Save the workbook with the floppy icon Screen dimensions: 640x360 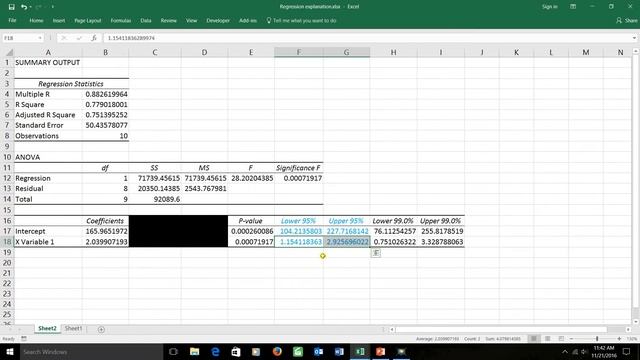coord(11,7)
